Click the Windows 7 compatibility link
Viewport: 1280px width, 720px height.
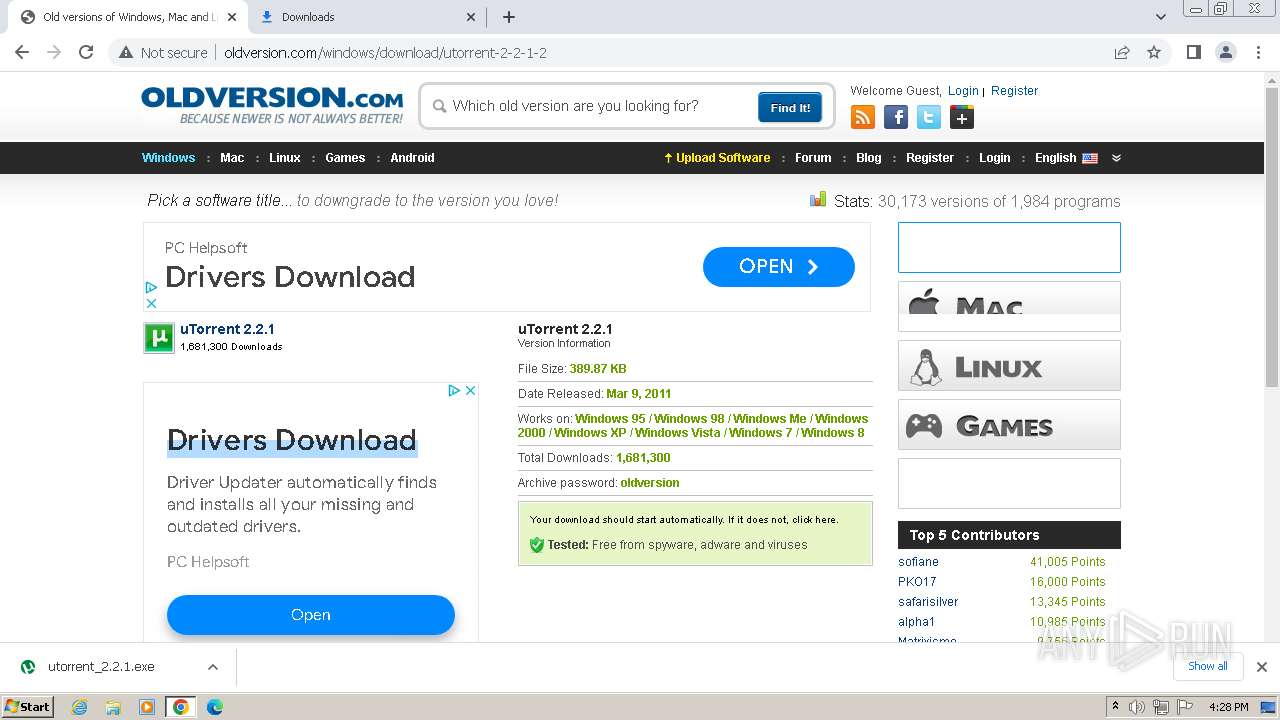click(760, 433)
